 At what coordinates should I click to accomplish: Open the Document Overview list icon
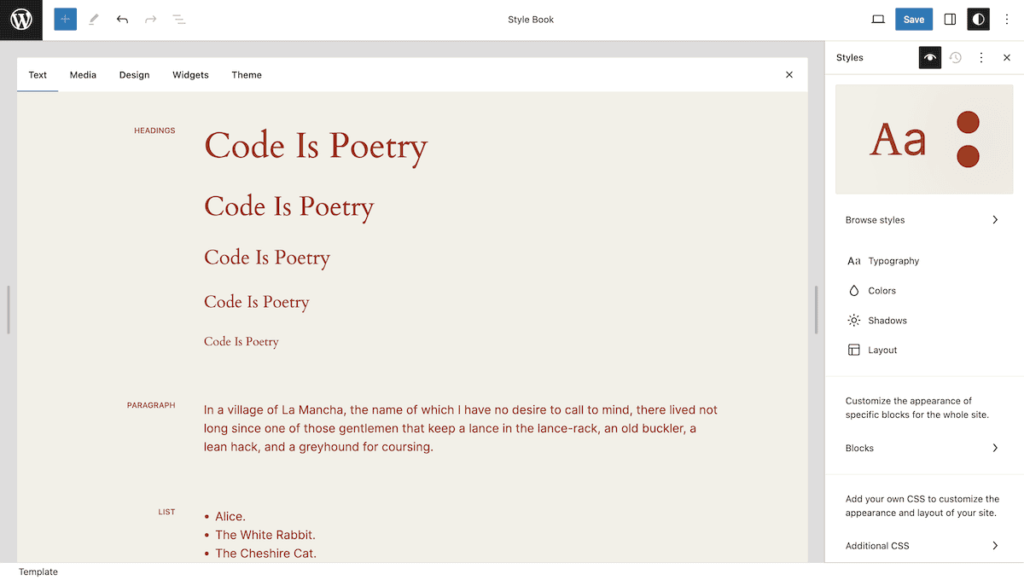[x=179, y=19]
